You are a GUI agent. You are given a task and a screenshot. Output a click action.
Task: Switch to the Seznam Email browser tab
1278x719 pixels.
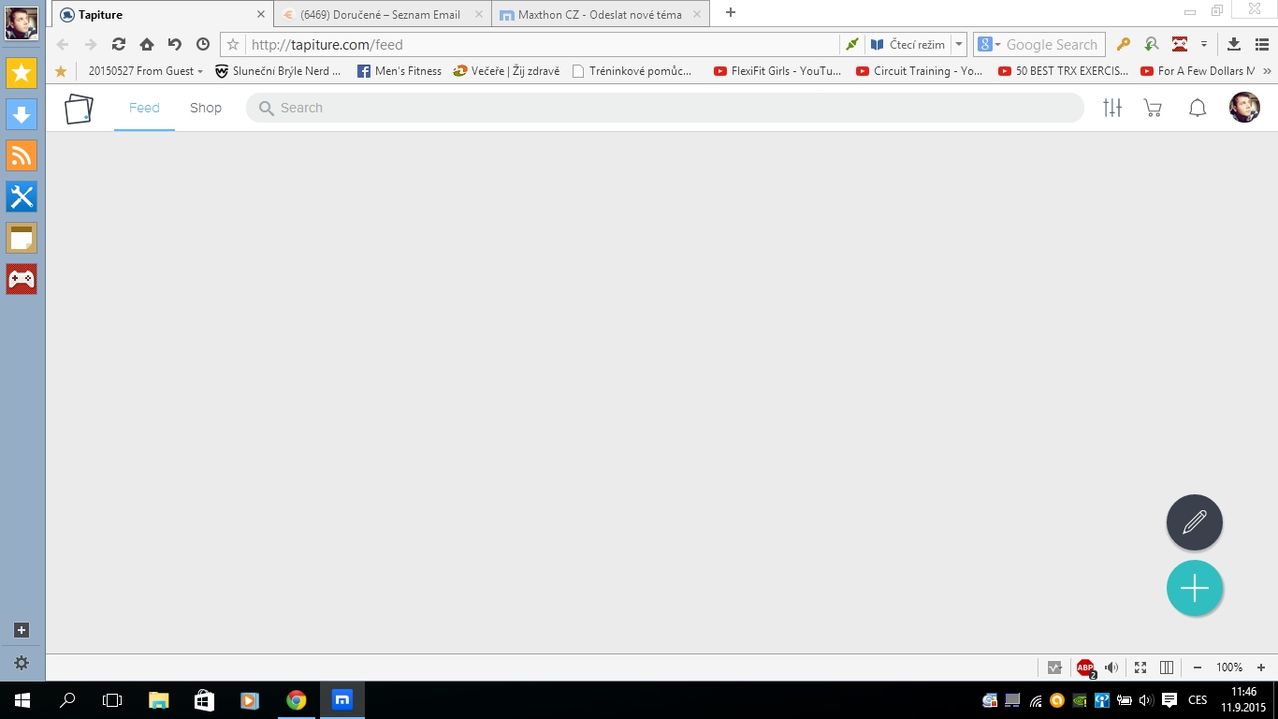pyautogui.click(x=380, y=14)
